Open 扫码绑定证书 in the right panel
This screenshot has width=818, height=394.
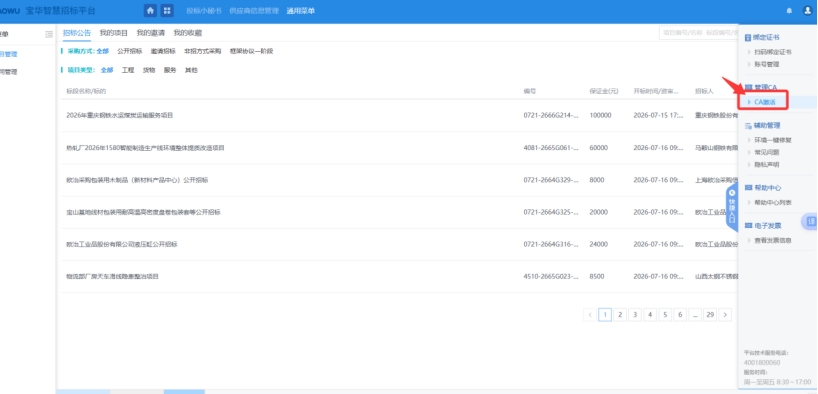(x=773, y=52)
